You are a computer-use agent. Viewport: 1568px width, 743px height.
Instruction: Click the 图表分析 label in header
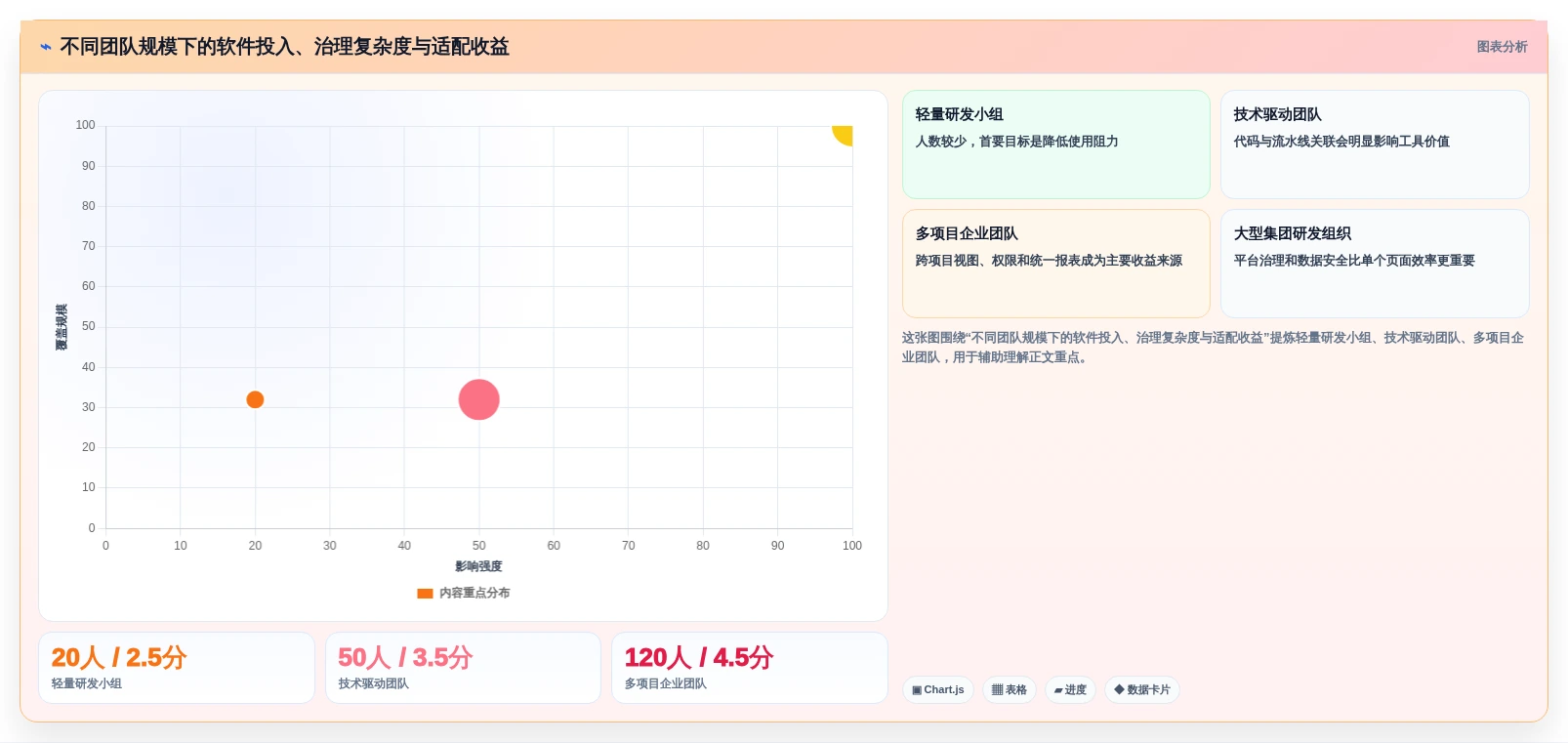click(1502, 47)
